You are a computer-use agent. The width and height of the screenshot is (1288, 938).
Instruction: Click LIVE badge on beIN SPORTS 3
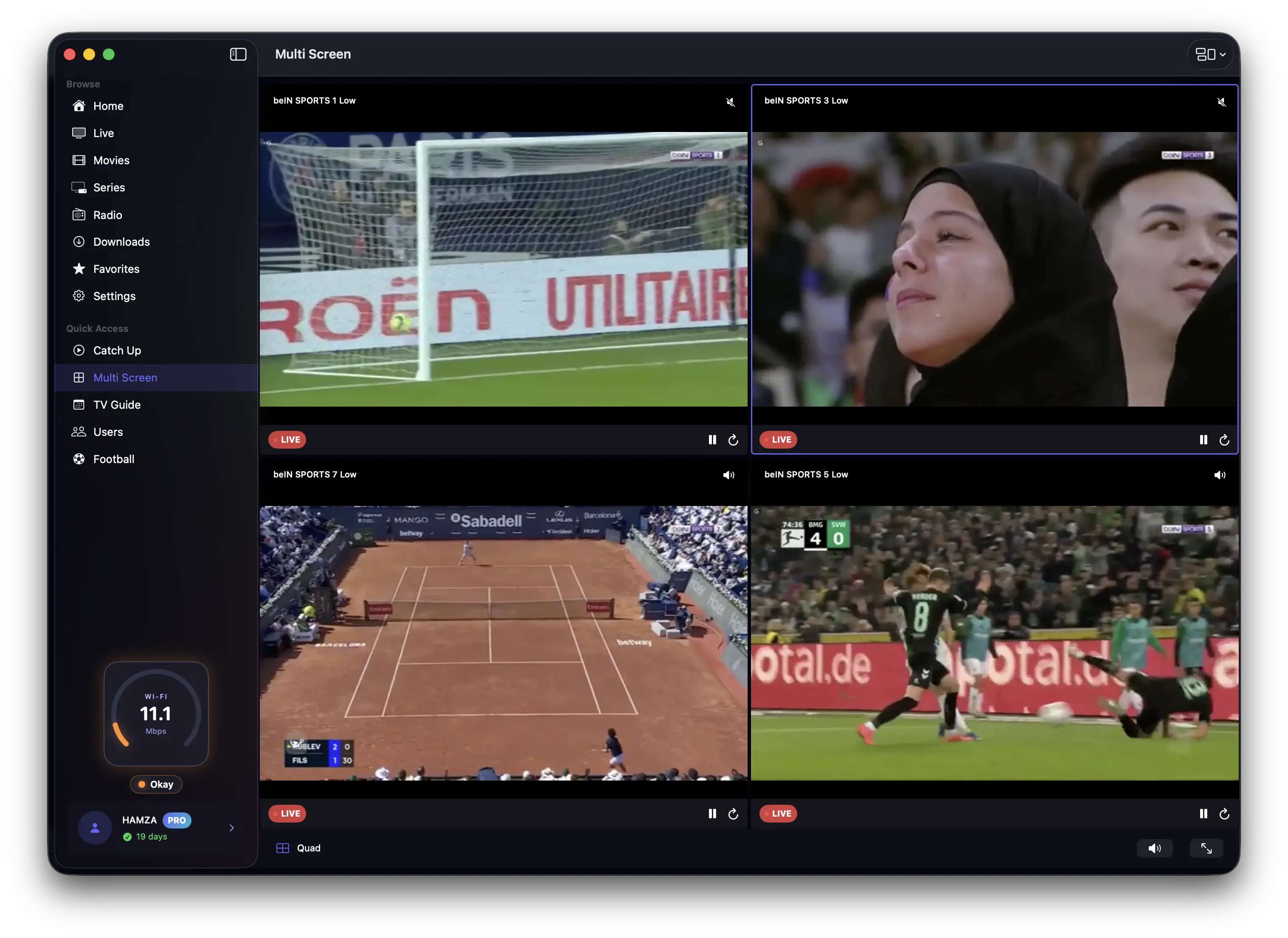click(778, 439)
